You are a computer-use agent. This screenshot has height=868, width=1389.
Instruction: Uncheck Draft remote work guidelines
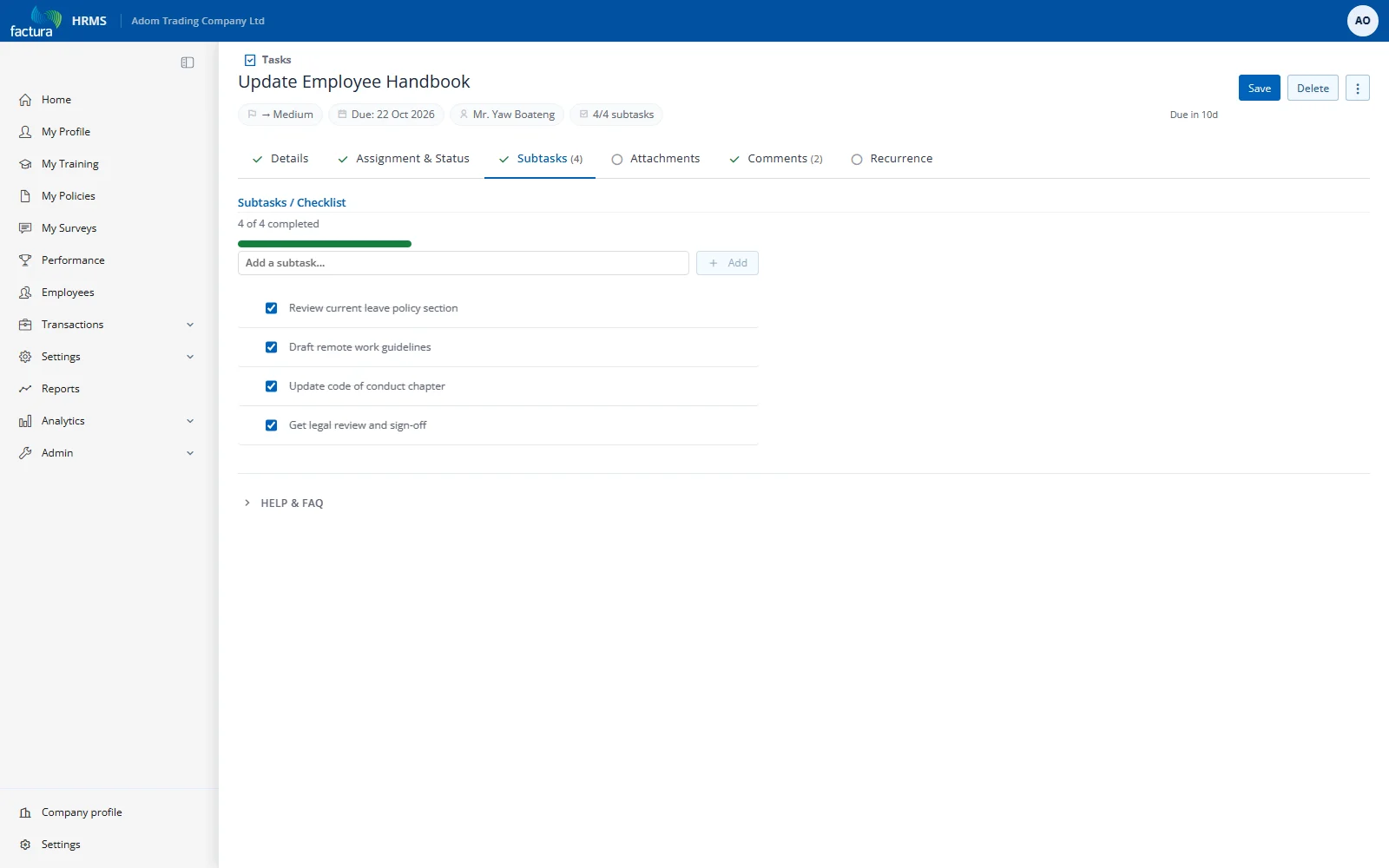(x=272, y=347)
